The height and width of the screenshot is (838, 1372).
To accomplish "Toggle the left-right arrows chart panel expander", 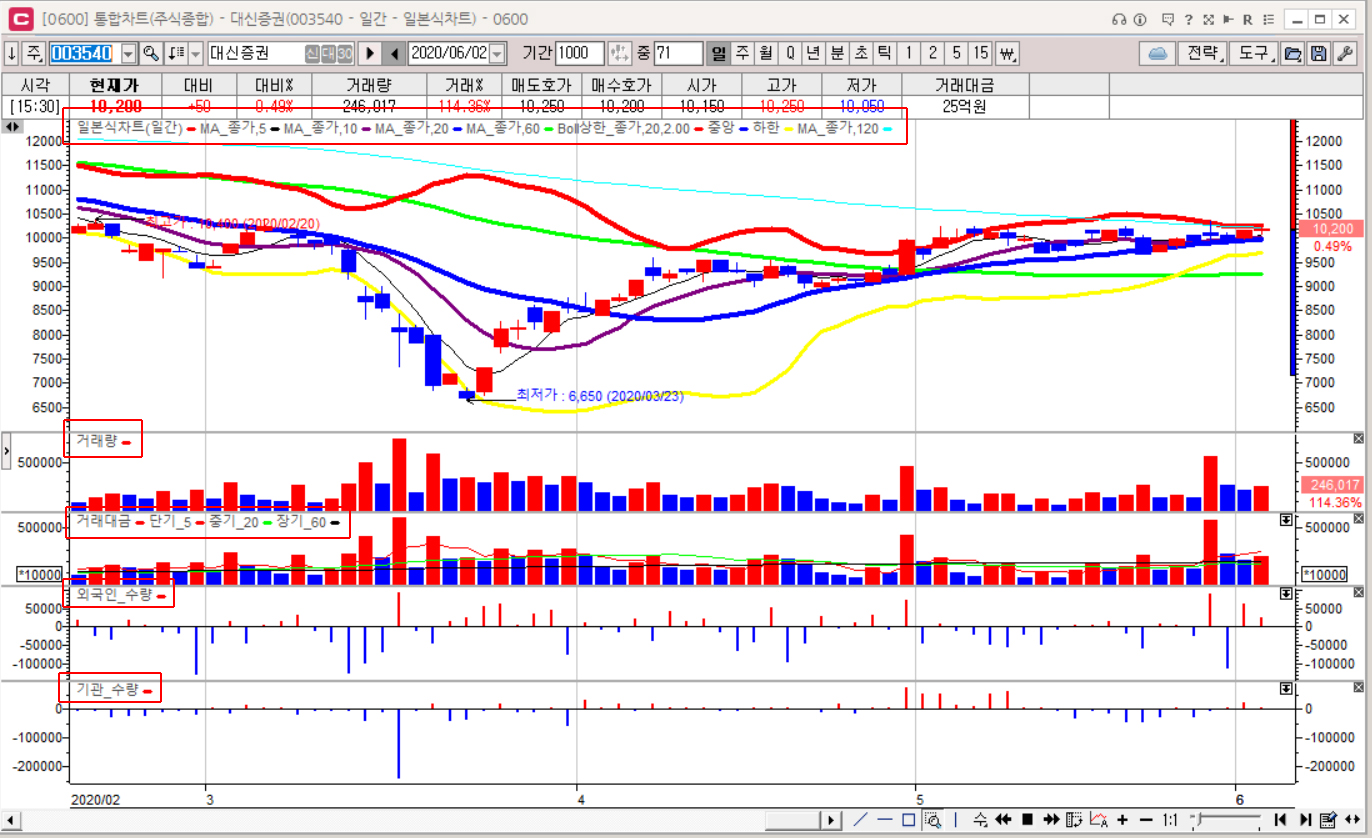I will 12,127.
